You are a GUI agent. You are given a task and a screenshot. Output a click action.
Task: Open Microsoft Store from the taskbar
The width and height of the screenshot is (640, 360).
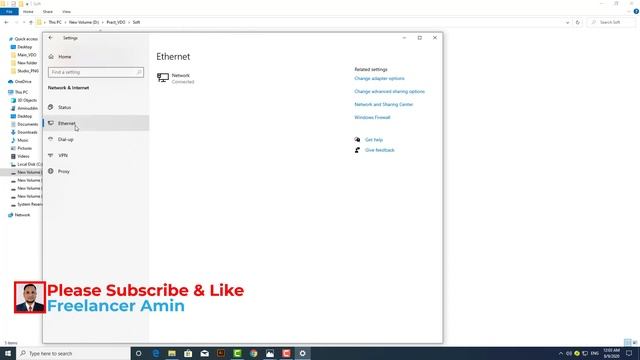click(x=188, y=353)
